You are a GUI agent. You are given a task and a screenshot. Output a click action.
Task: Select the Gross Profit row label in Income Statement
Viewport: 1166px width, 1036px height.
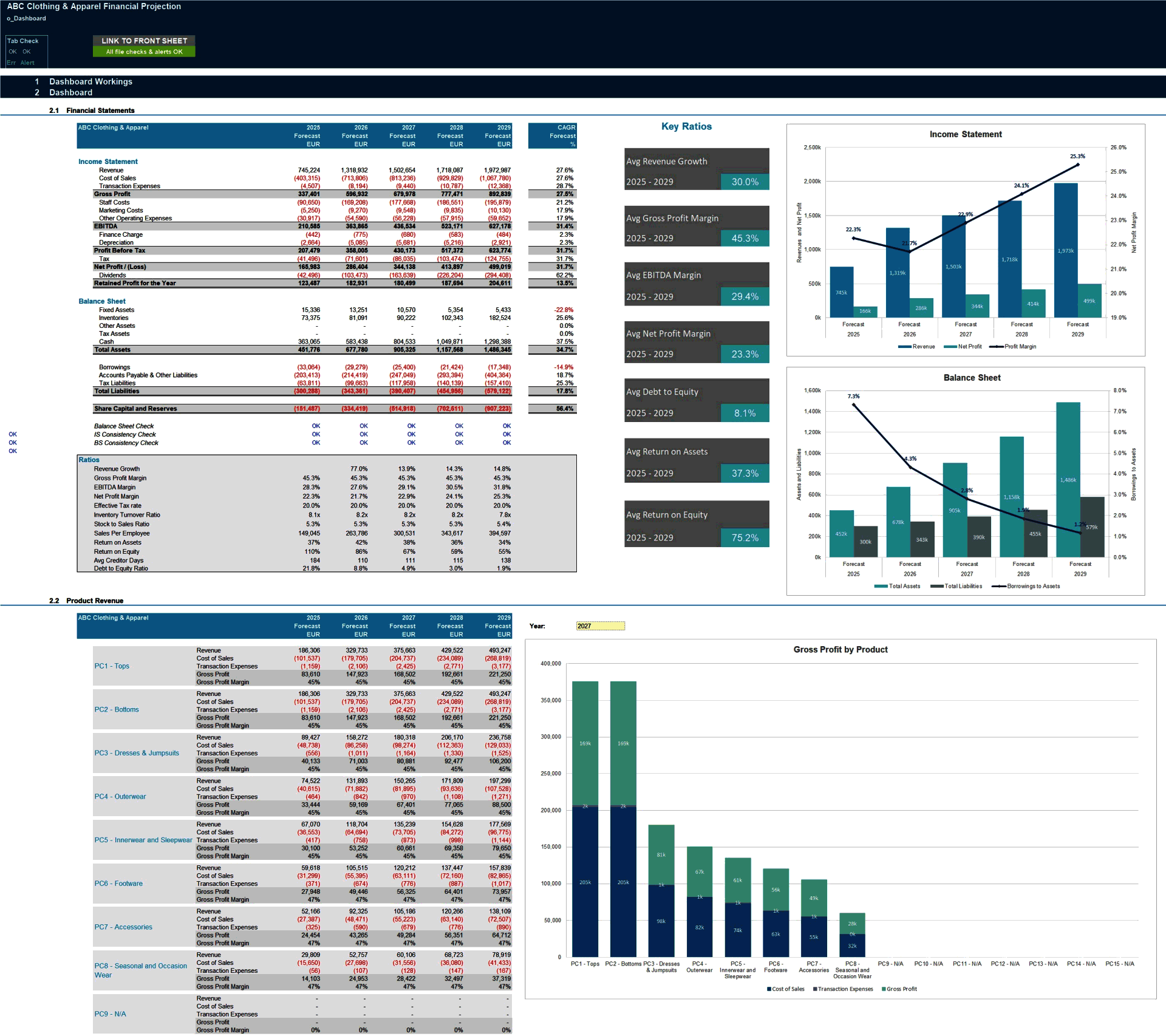112,194
